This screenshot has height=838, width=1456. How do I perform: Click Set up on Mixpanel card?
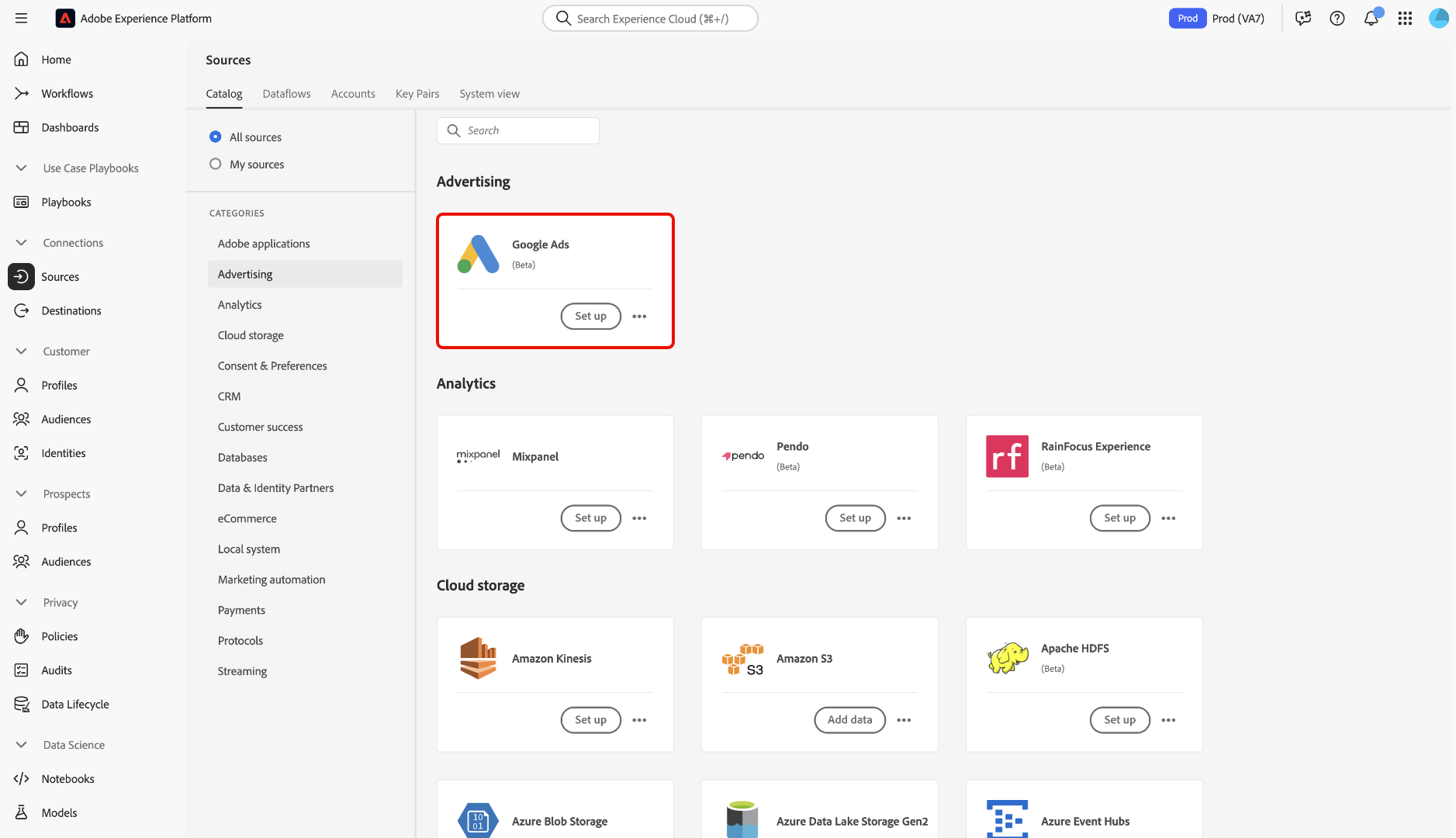pyautogui.click(x=590, y=518)
